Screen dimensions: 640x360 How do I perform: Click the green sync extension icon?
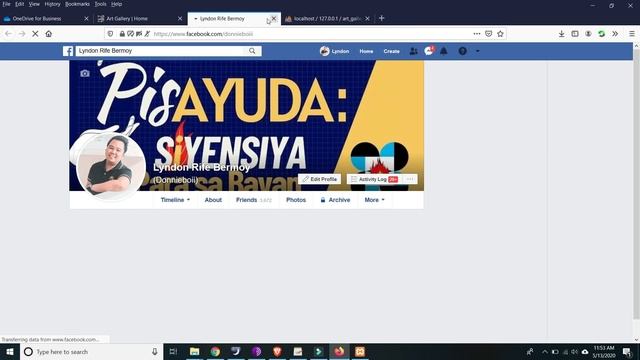pyautogui.click(x=601, y=34)
